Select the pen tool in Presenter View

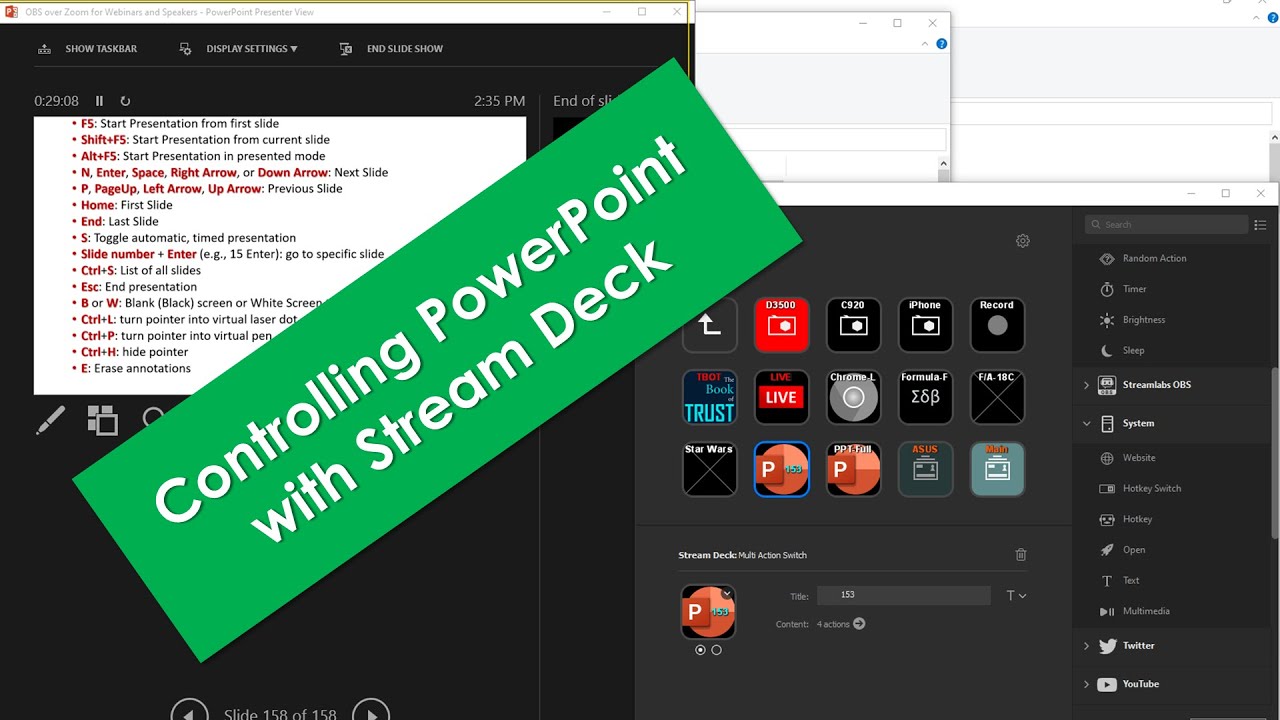(50, 420)
